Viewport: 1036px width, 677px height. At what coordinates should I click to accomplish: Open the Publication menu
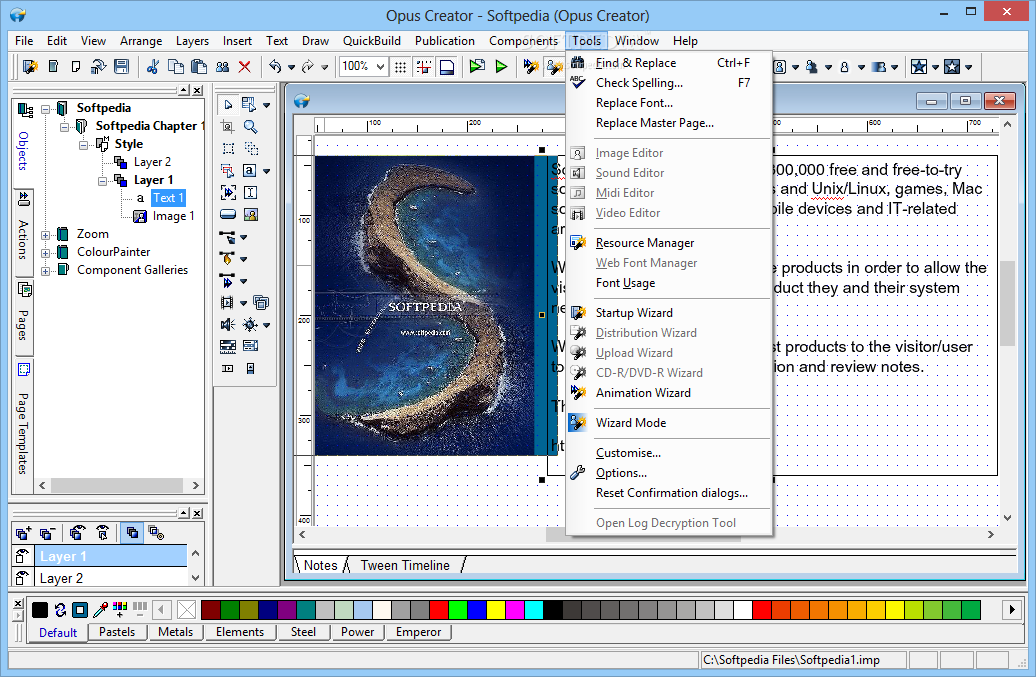[445, 41]
